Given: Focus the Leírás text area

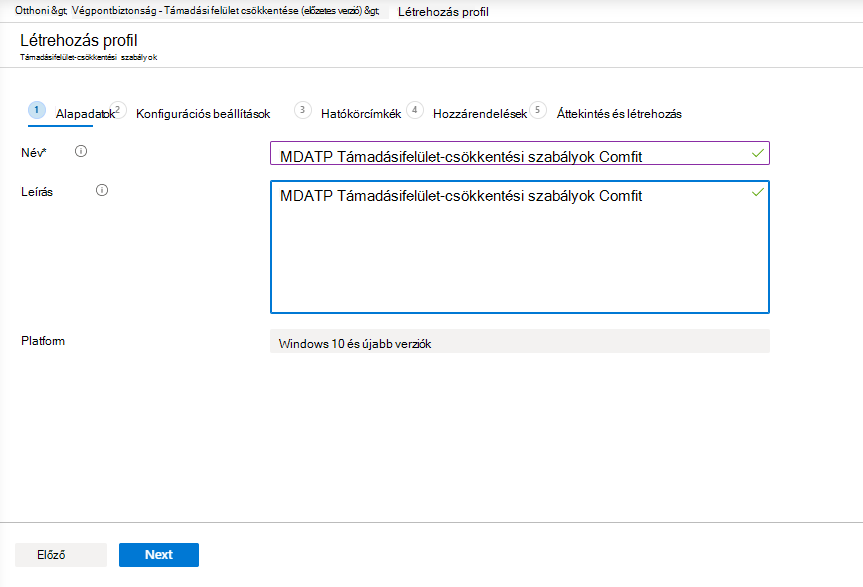Looking at the screenshot, I should click(x=520, y=247).
